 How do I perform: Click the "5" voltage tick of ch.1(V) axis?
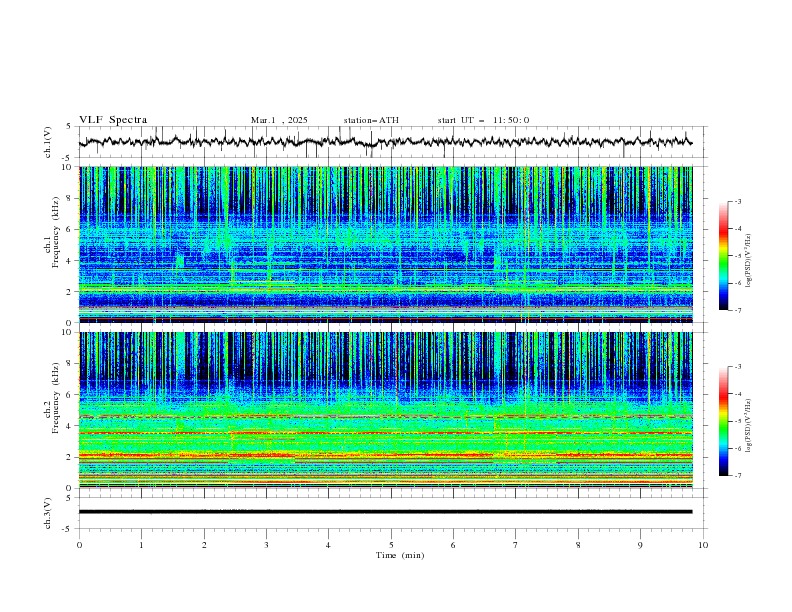[70, 127]
